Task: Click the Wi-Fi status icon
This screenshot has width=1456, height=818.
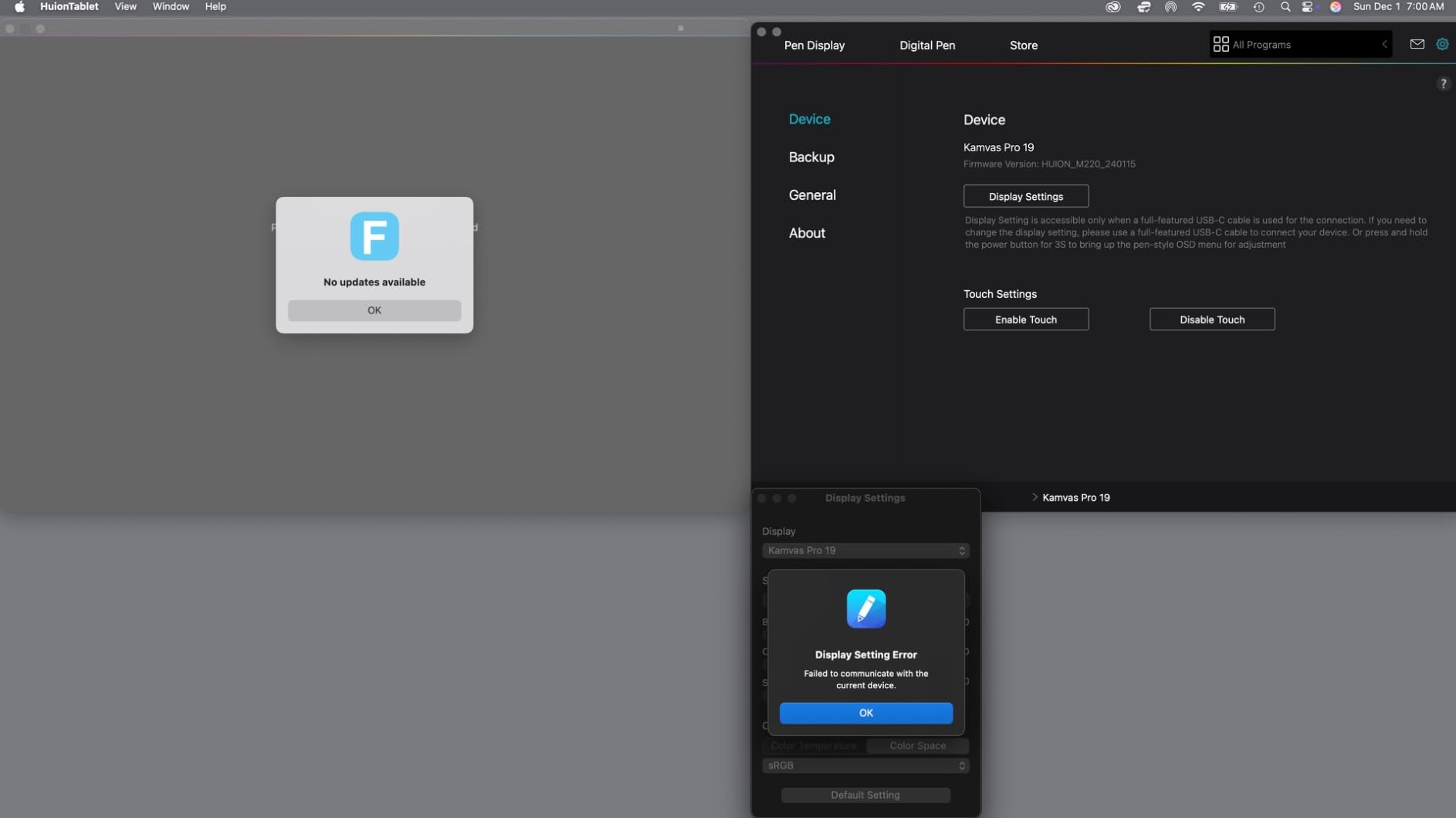Action: tap(1198, 7)
